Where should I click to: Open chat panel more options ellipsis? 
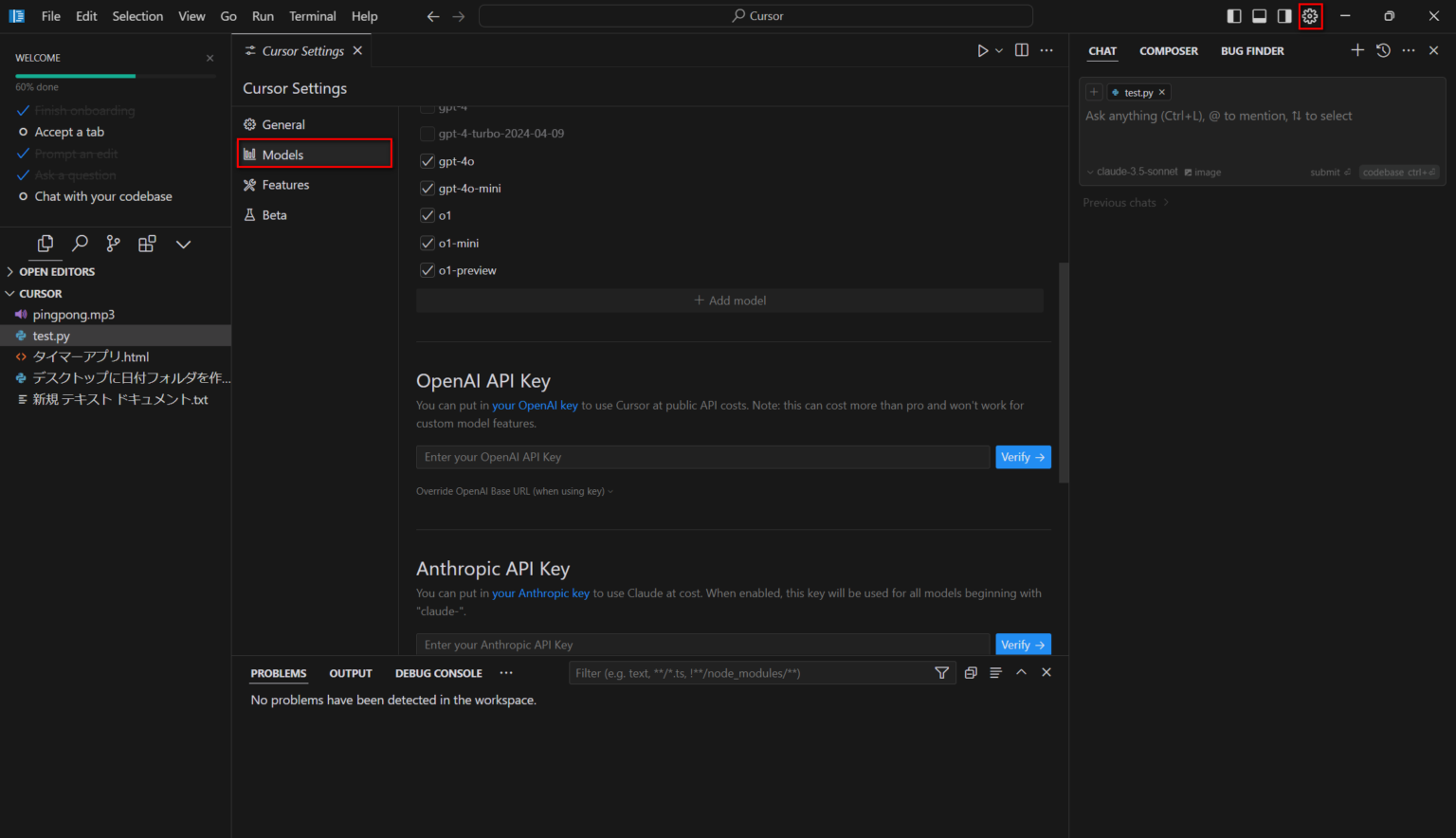(x=1409, y=50)
